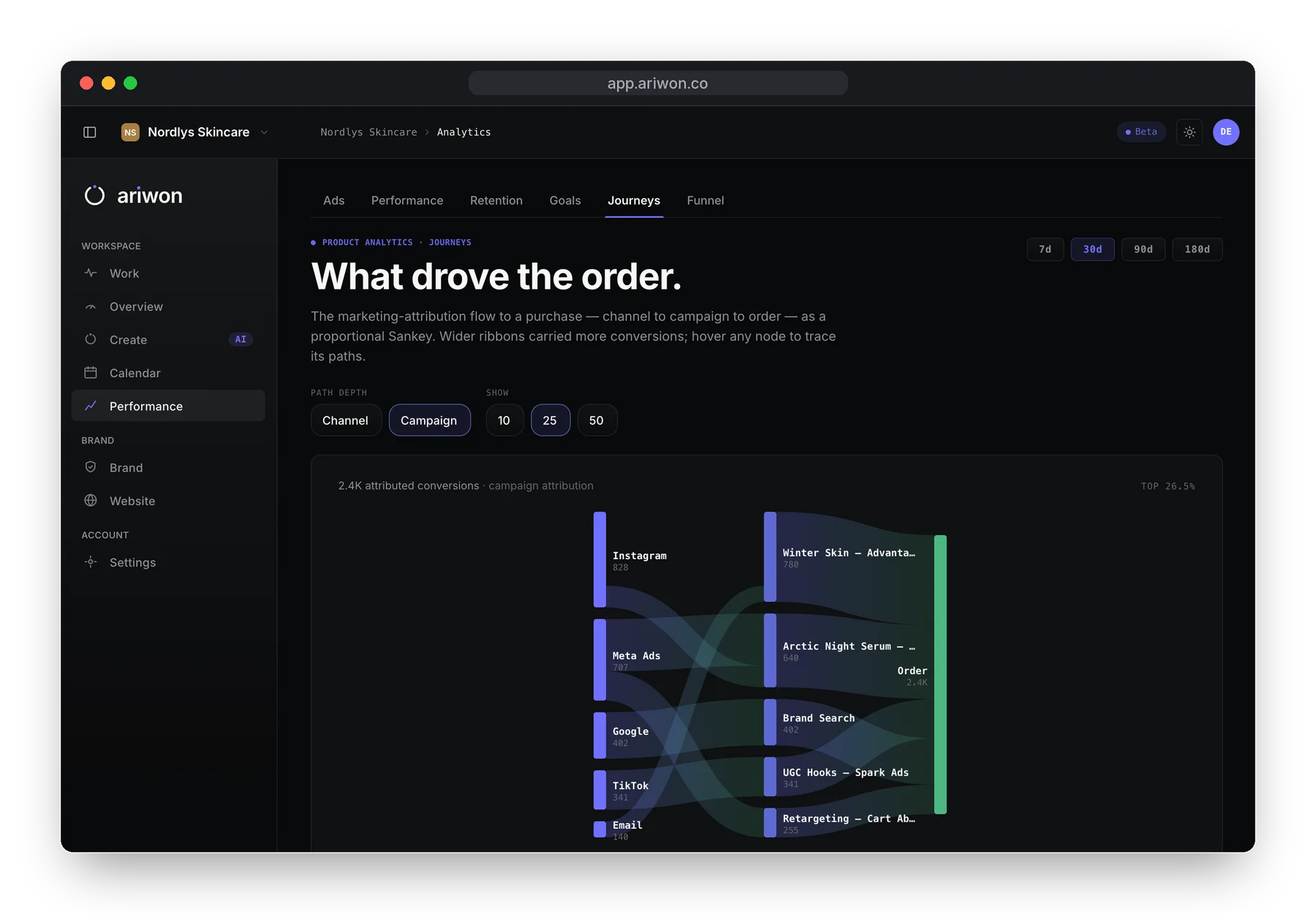
Task: Click the Nordlys Skincare breadcrumb link
Action: pos(368,132)
